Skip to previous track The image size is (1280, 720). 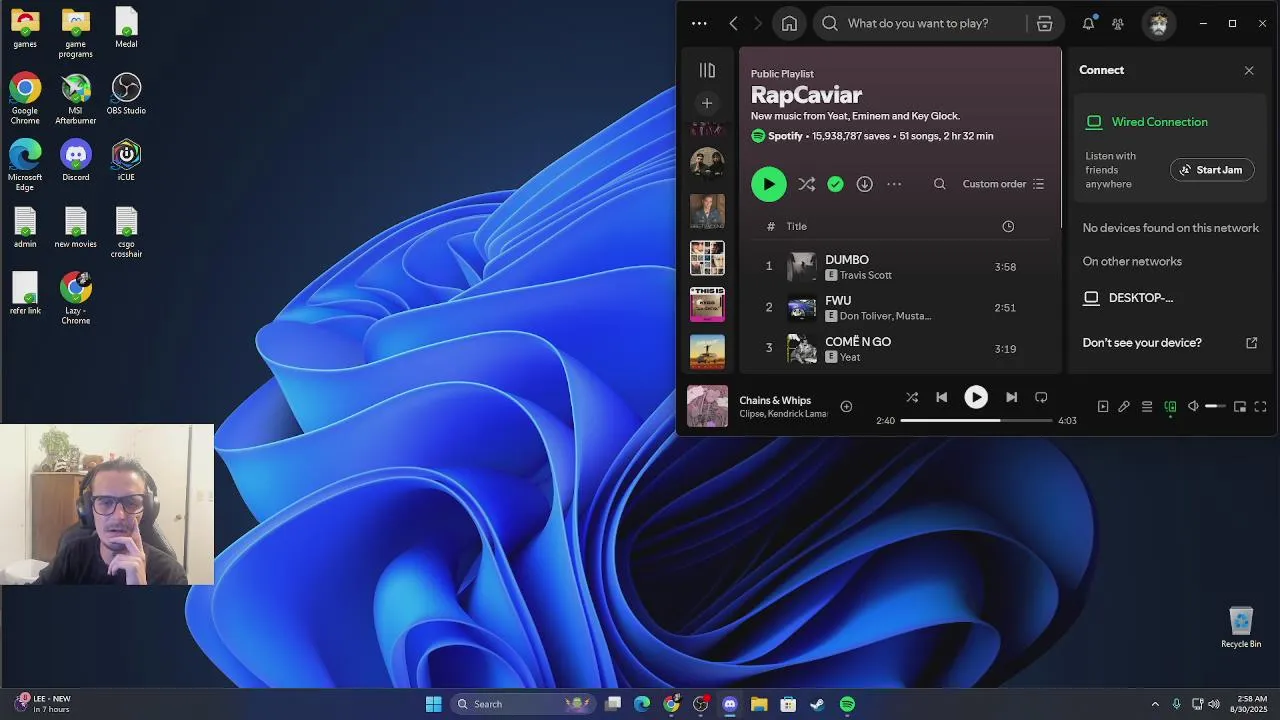[x=941, y=397]
